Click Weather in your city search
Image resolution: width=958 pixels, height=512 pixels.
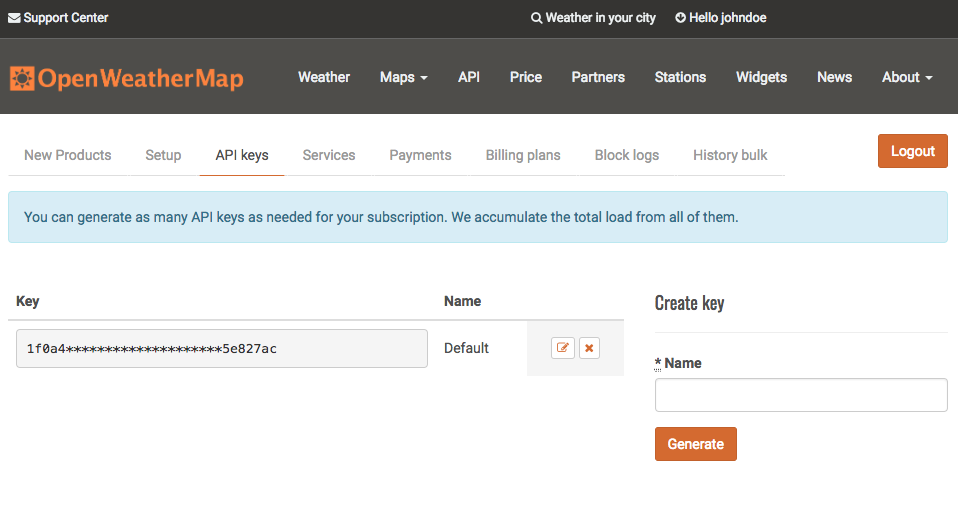(593, 18)
